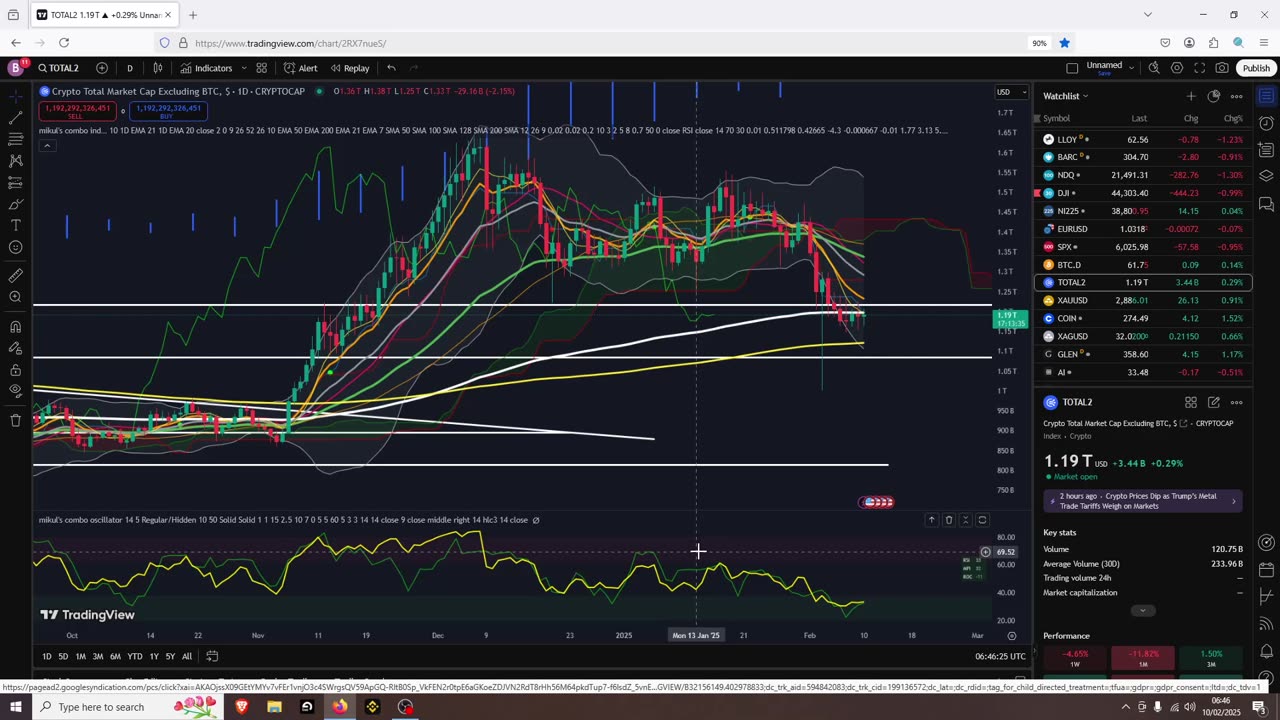Click the SELL price button
The width and height of the screenshot is (1280, 720).
75,111
